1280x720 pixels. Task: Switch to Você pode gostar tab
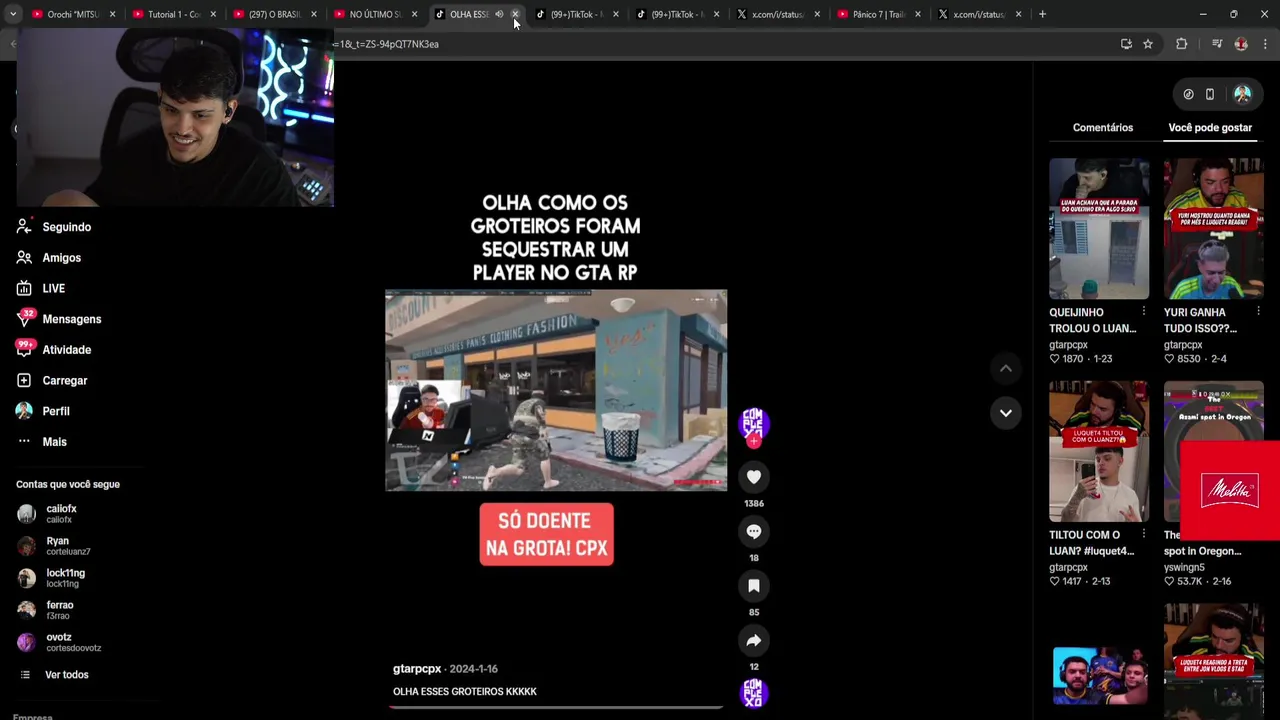point(1210,128)
